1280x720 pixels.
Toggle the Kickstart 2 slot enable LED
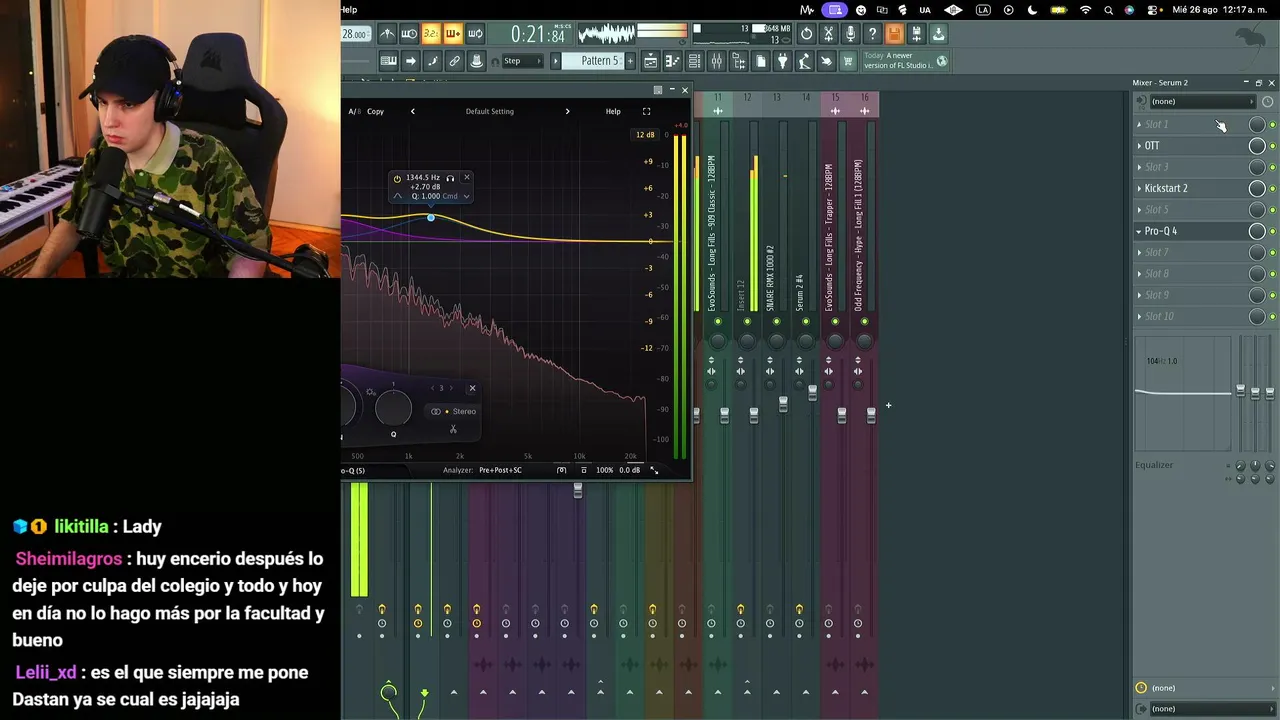(x=1272, y=189)
